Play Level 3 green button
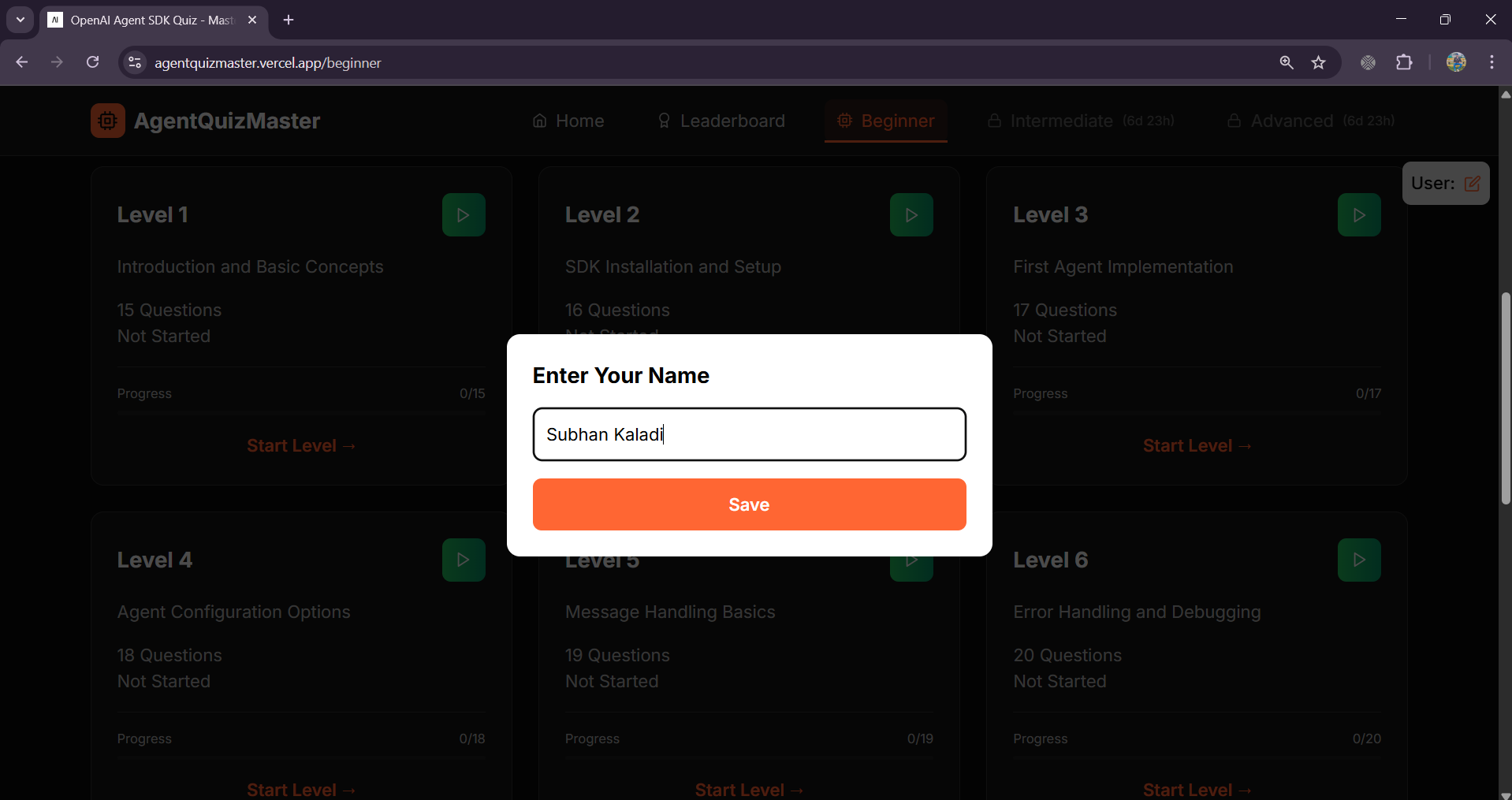The image size is (1512, 800). [x=1359, y=214]
